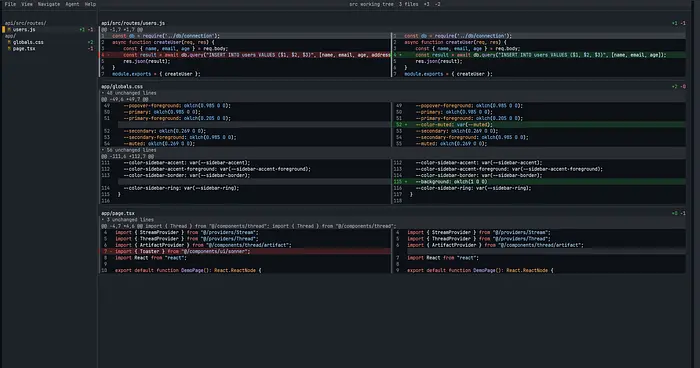Click the added '--color-muted' line 52

[x=539, y=125]
